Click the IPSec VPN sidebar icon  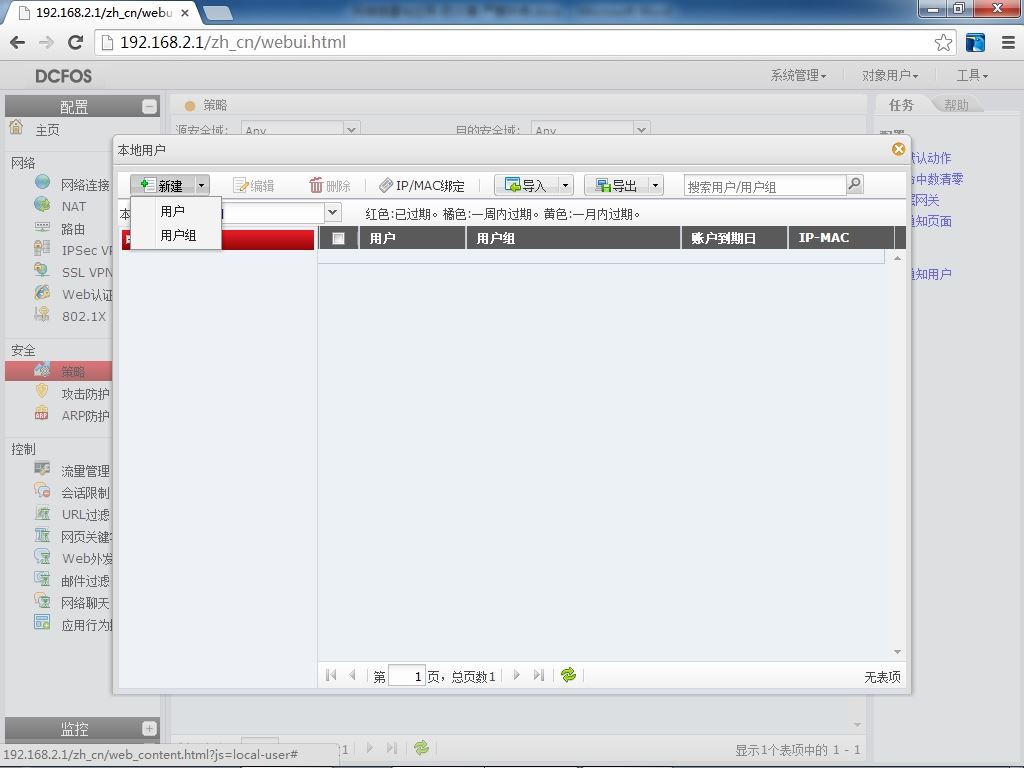coord(42,248)
